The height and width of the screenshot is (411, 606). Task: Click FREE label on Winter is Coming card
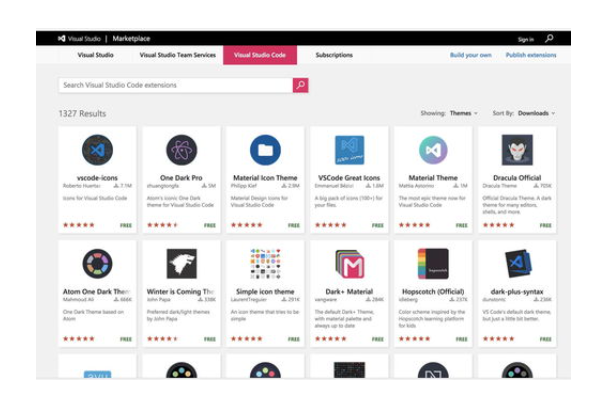[210, 339]
